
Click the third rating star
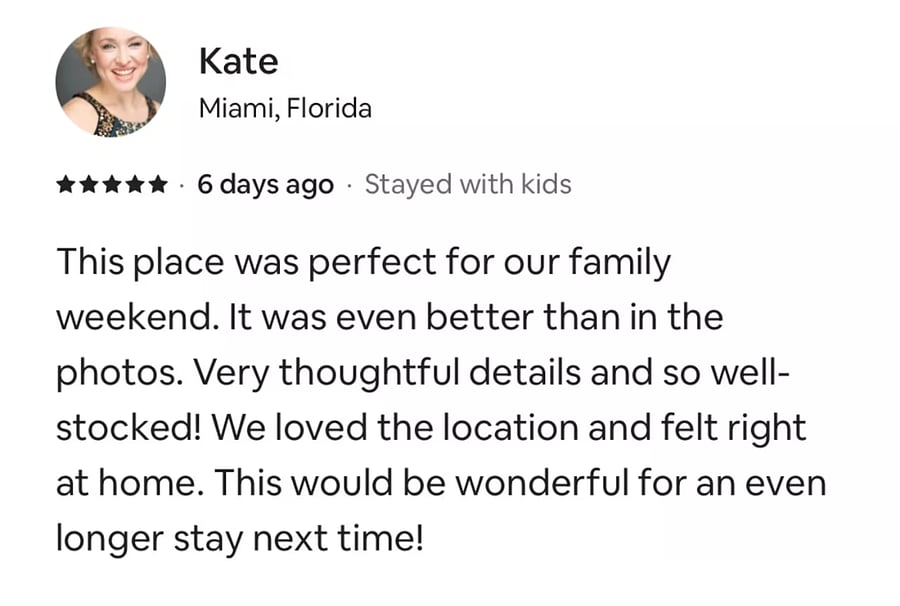coord(112,185)
